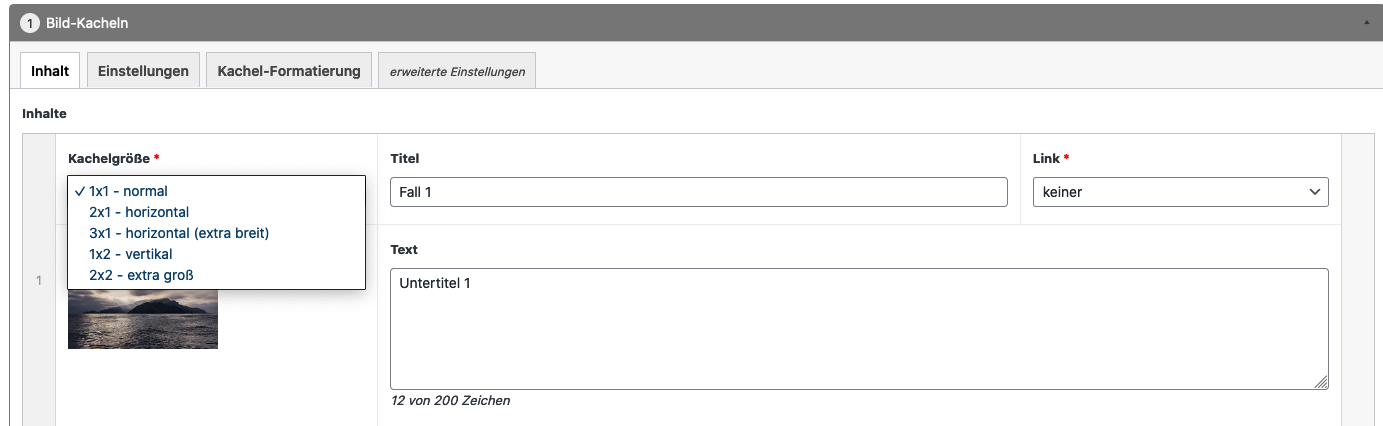This screenshot has width=1383, height=426.
Task: Open the Link dropdown showing keiner
Action: tap(1180, 192)
